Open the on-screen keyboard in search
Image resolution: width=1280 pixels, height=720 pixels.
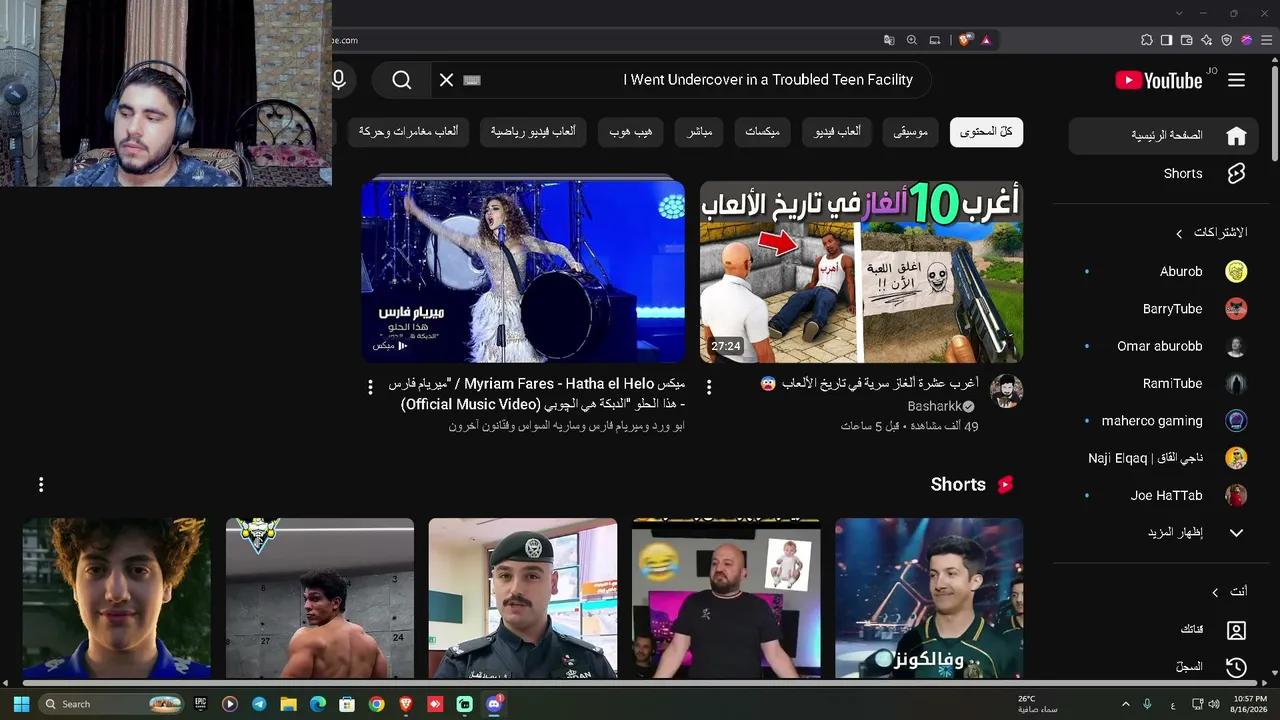pyautogui.click(x=473, y=80)
